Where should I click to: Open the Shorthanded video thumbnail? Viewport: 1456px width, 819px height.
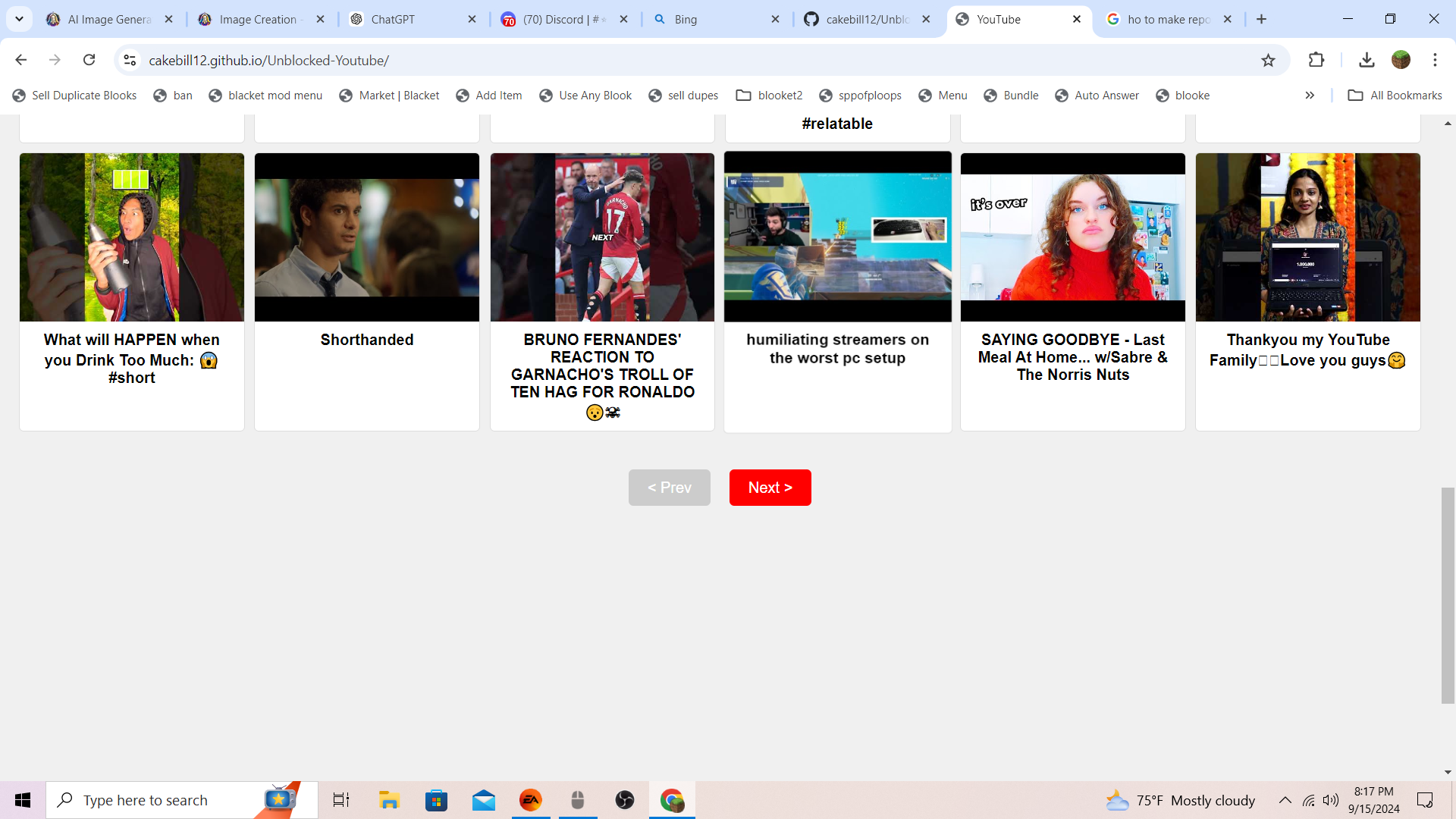click(x=367, y=237)
